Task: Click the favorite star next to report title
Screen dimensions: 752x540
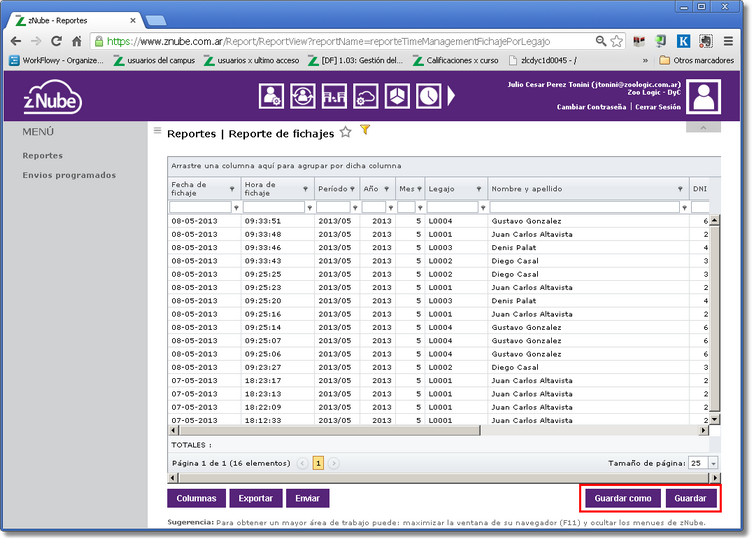Action: tap(346, 132)
